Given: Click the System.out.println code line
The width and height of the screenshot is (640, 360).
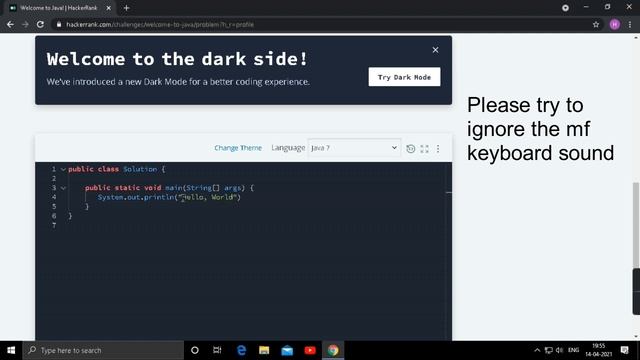Looking at the screenshot, I should pyautogui.click(x=169, y=198).
